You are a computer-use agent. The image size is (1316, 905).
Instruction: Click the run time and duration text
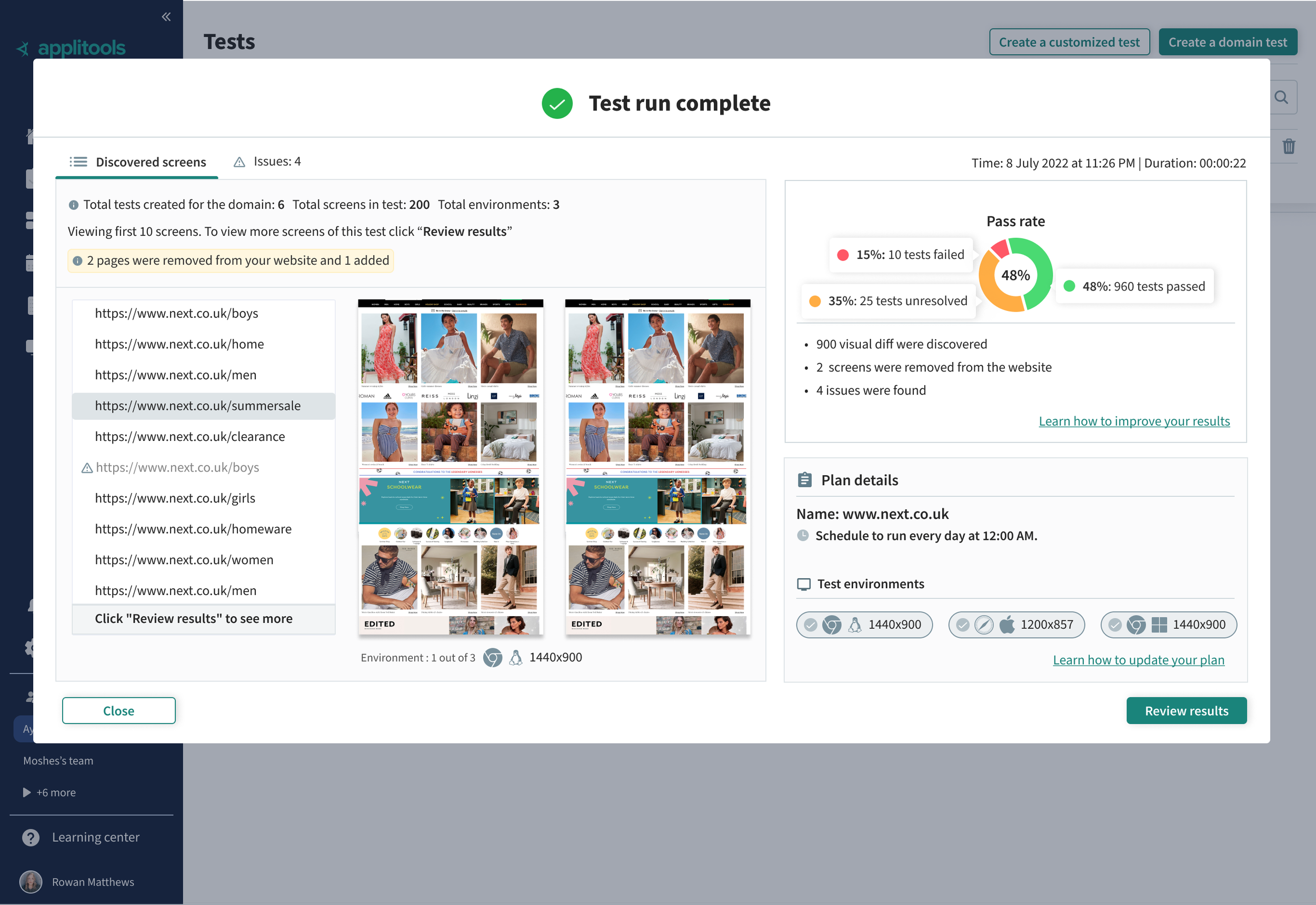click(x=1109, y=163)
